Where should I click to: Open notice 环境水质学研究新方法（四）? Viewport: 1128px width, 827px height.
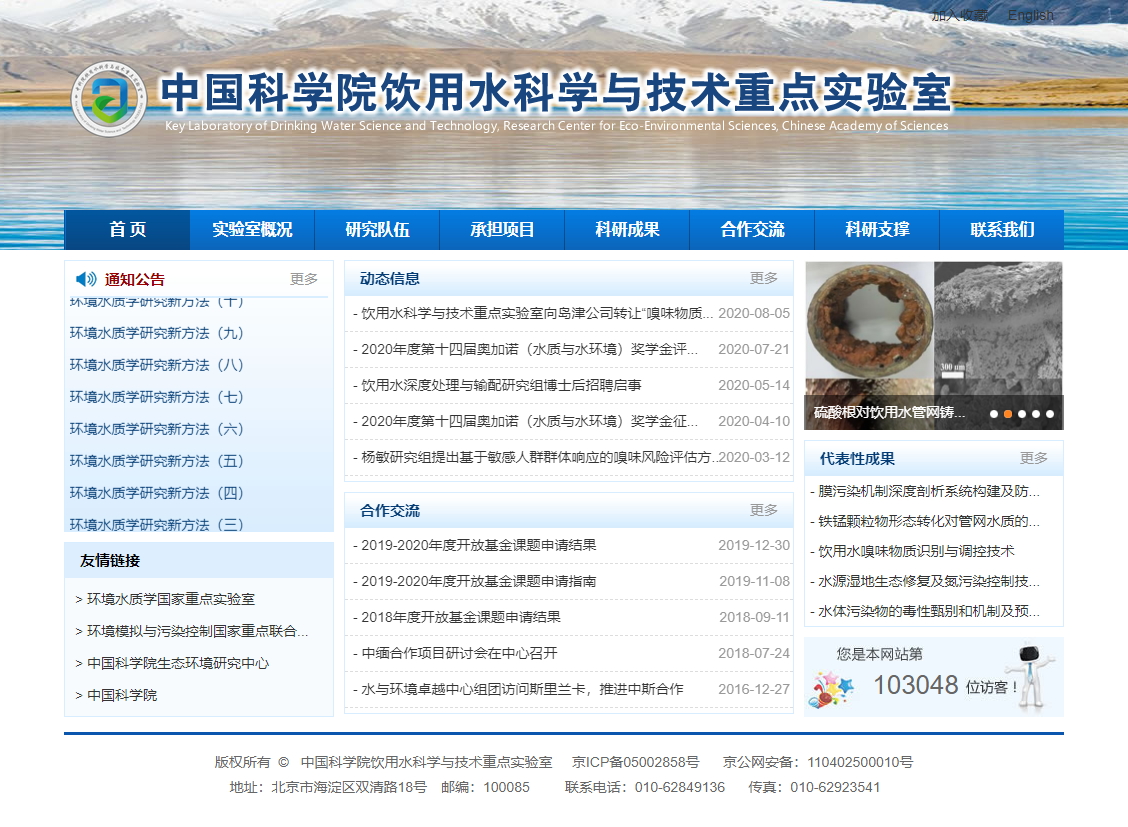point(157,493)
